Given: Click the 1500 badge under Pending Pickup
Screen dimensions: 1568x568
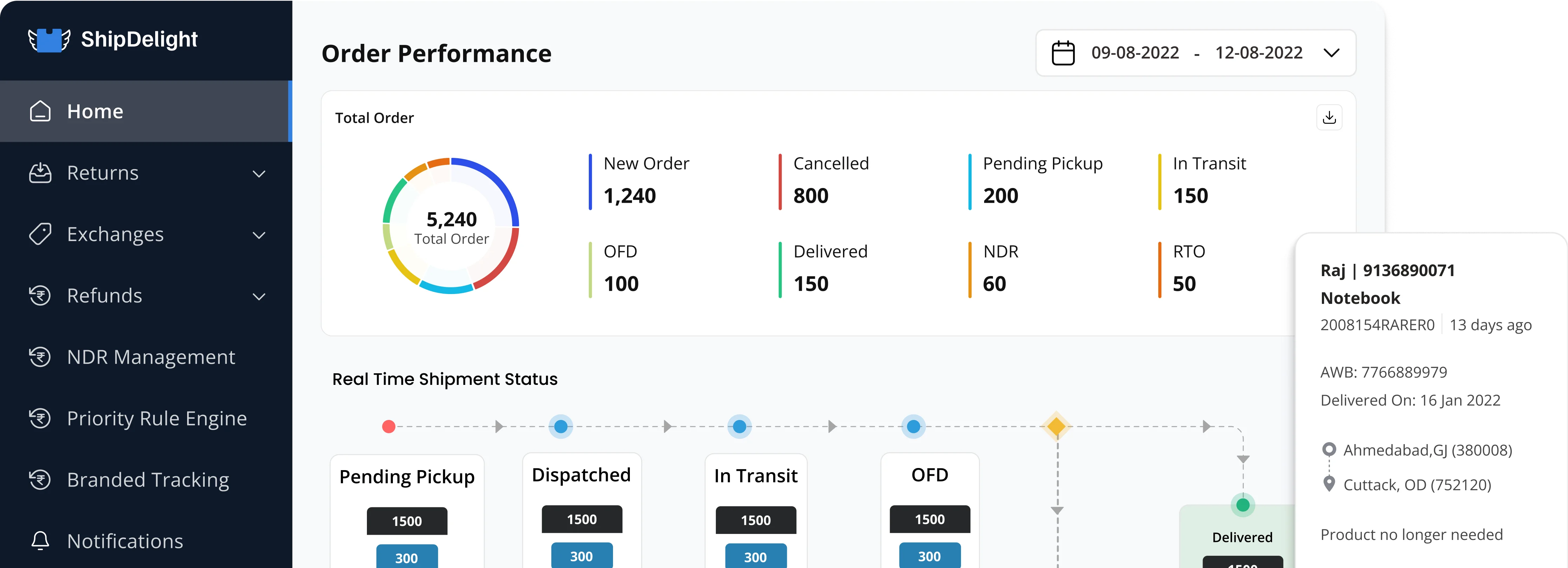Looking at the screenshot, I should [x=407, y=521].
